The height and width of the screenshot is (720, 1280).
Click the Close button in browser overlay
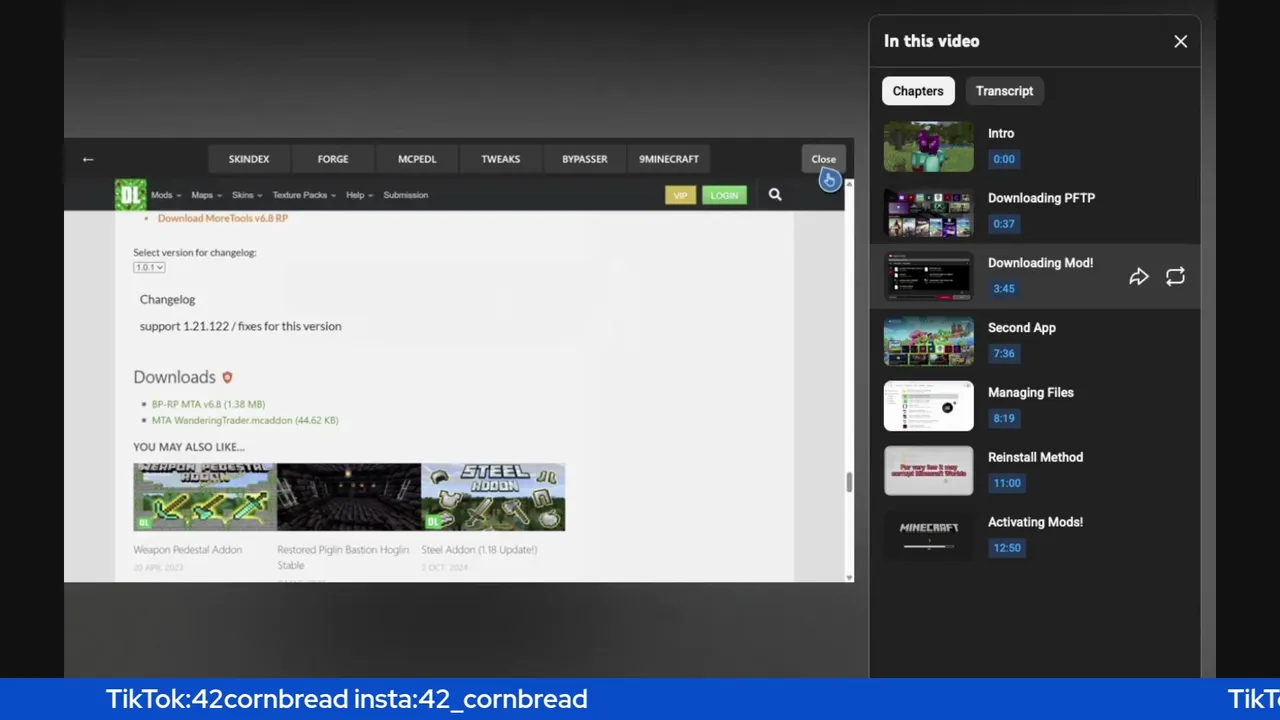(823, 159)
